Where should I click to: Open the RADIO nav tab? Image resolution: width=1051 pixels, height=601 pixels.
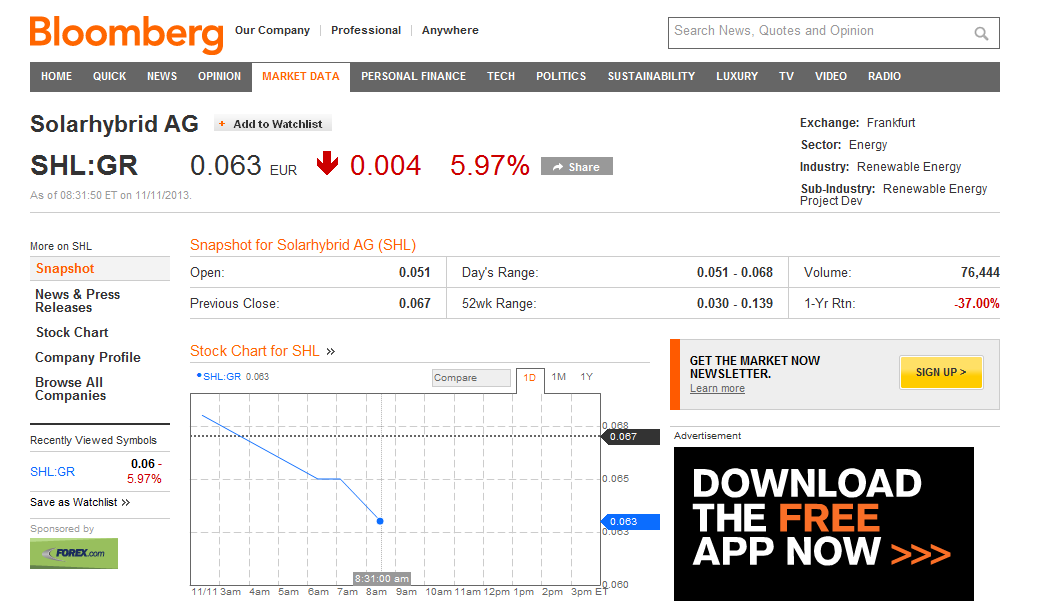[884, 76]
